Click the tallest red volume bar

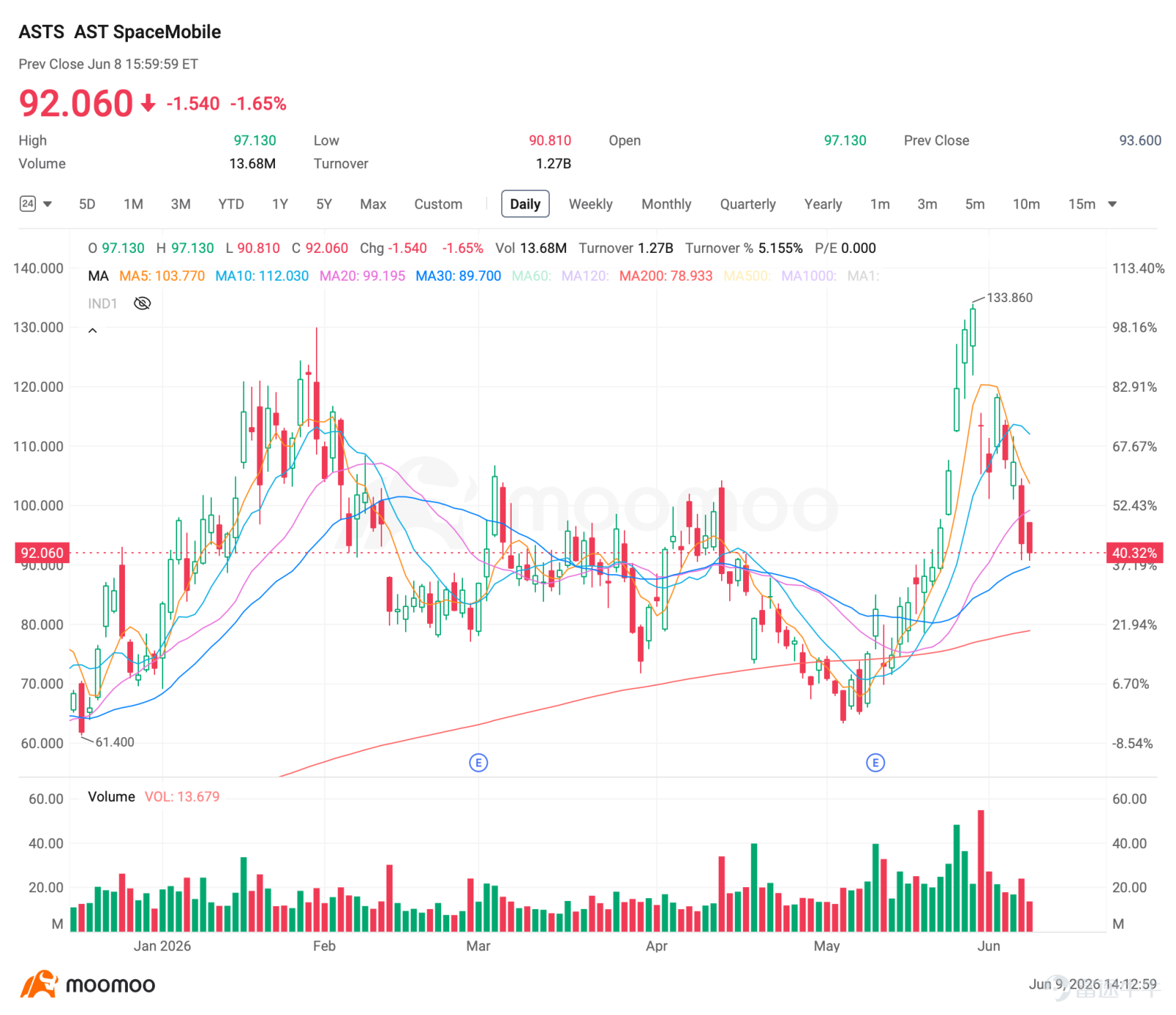click(x=980, y=871)
